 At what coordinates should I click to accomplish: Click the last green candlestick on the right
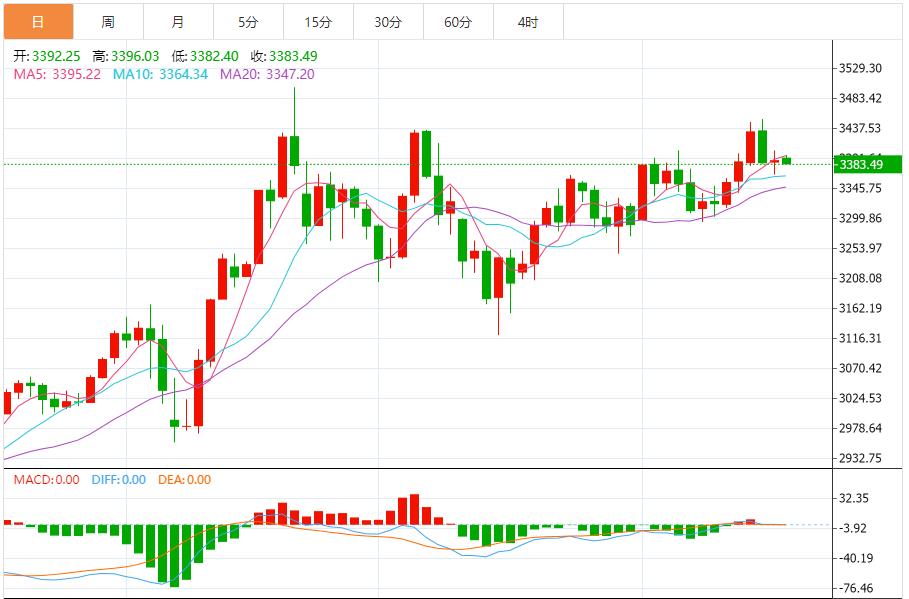pyautogui.click(x=786, y=161)
